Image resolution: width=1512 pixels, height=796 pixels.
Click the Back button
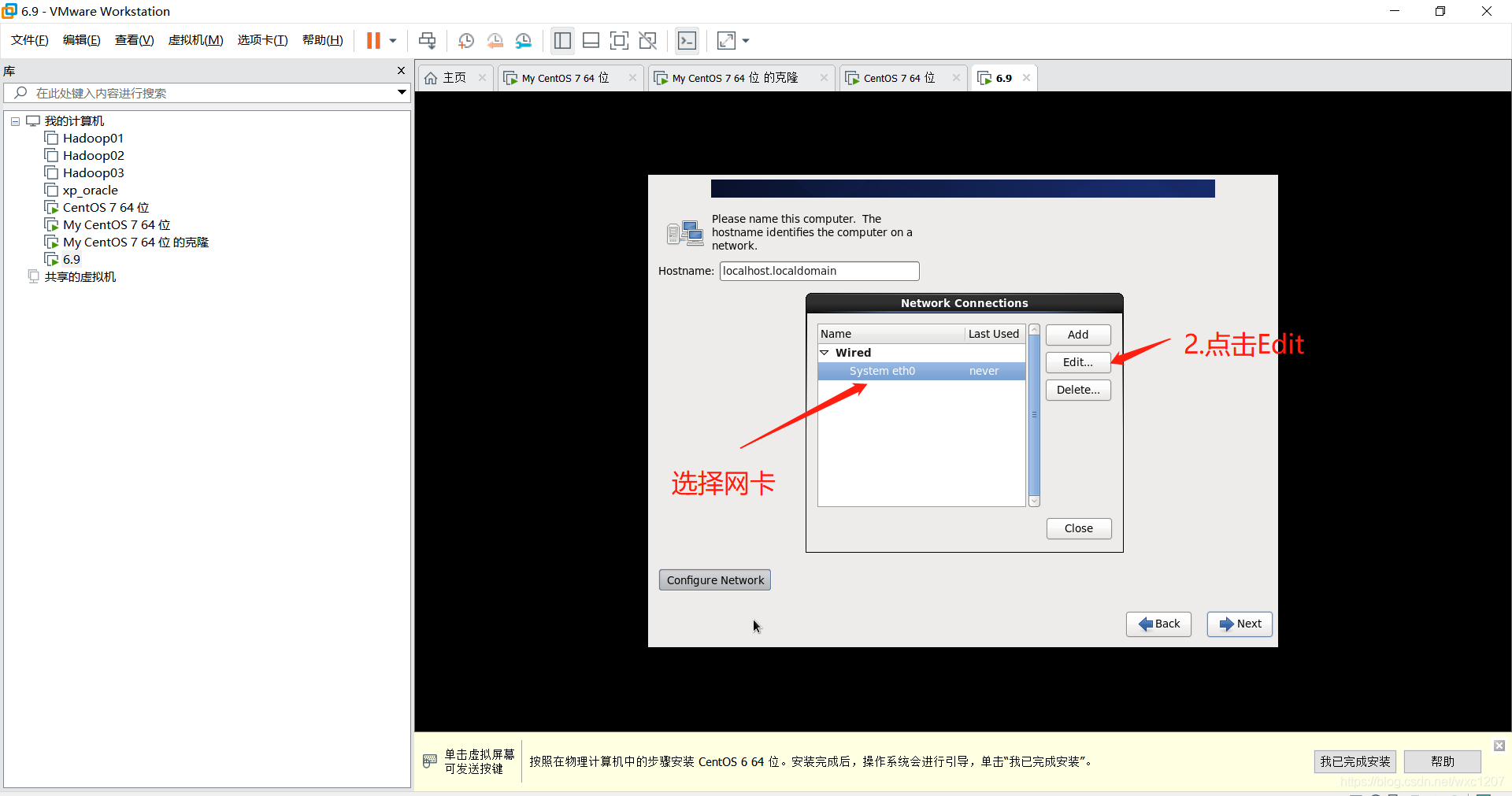pos(1158,624)
